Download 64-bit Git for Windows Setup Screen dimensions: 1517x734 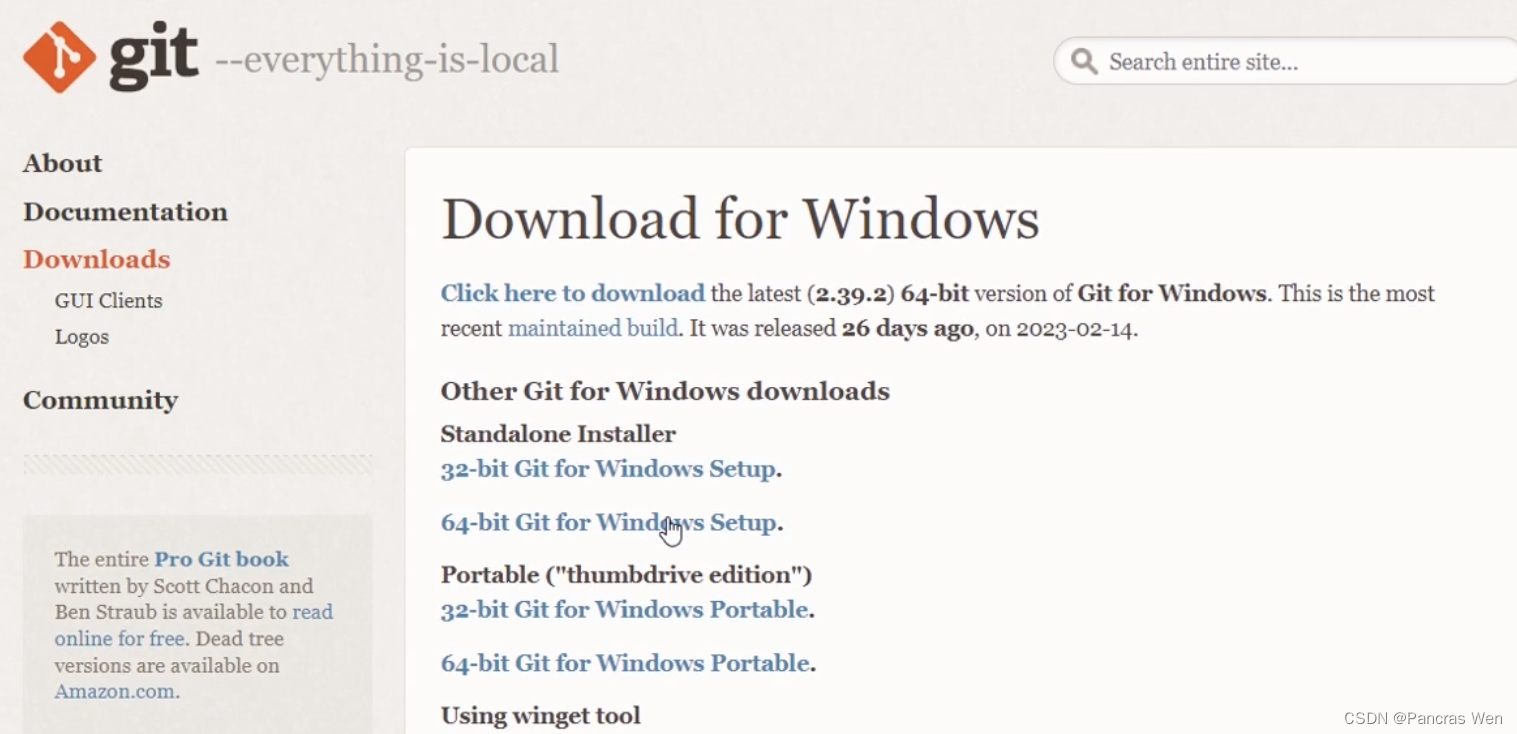point(609,522)
